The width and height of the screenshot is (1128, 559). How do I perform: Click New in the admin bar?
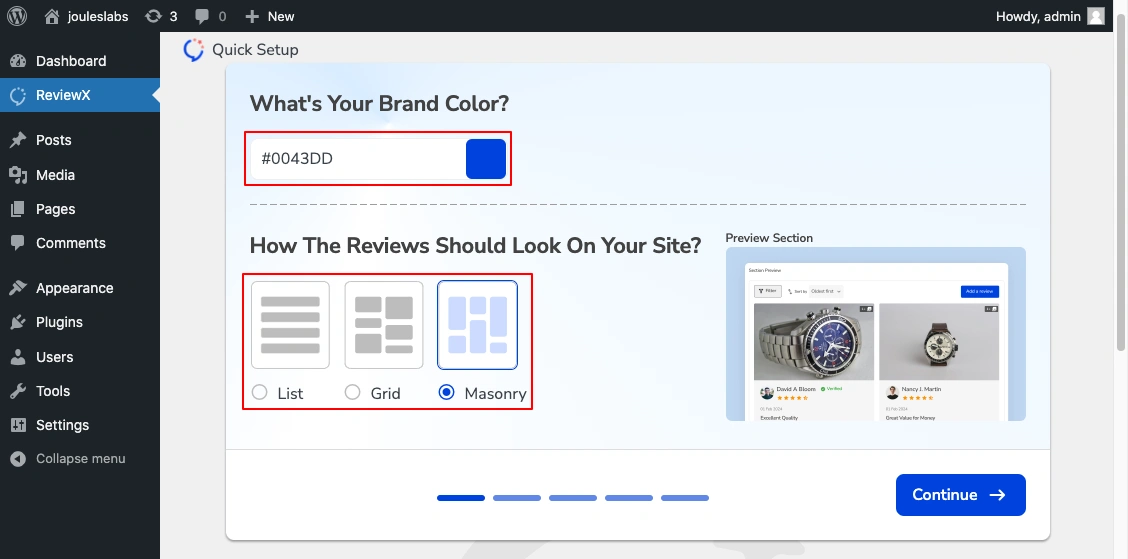[x=281, y=16]
